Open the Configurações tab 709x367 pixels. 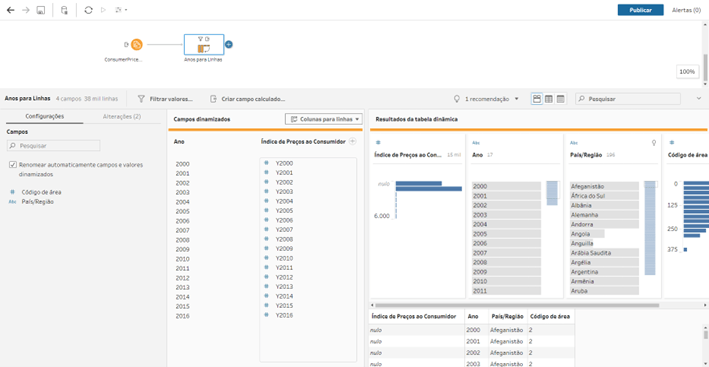45,116
